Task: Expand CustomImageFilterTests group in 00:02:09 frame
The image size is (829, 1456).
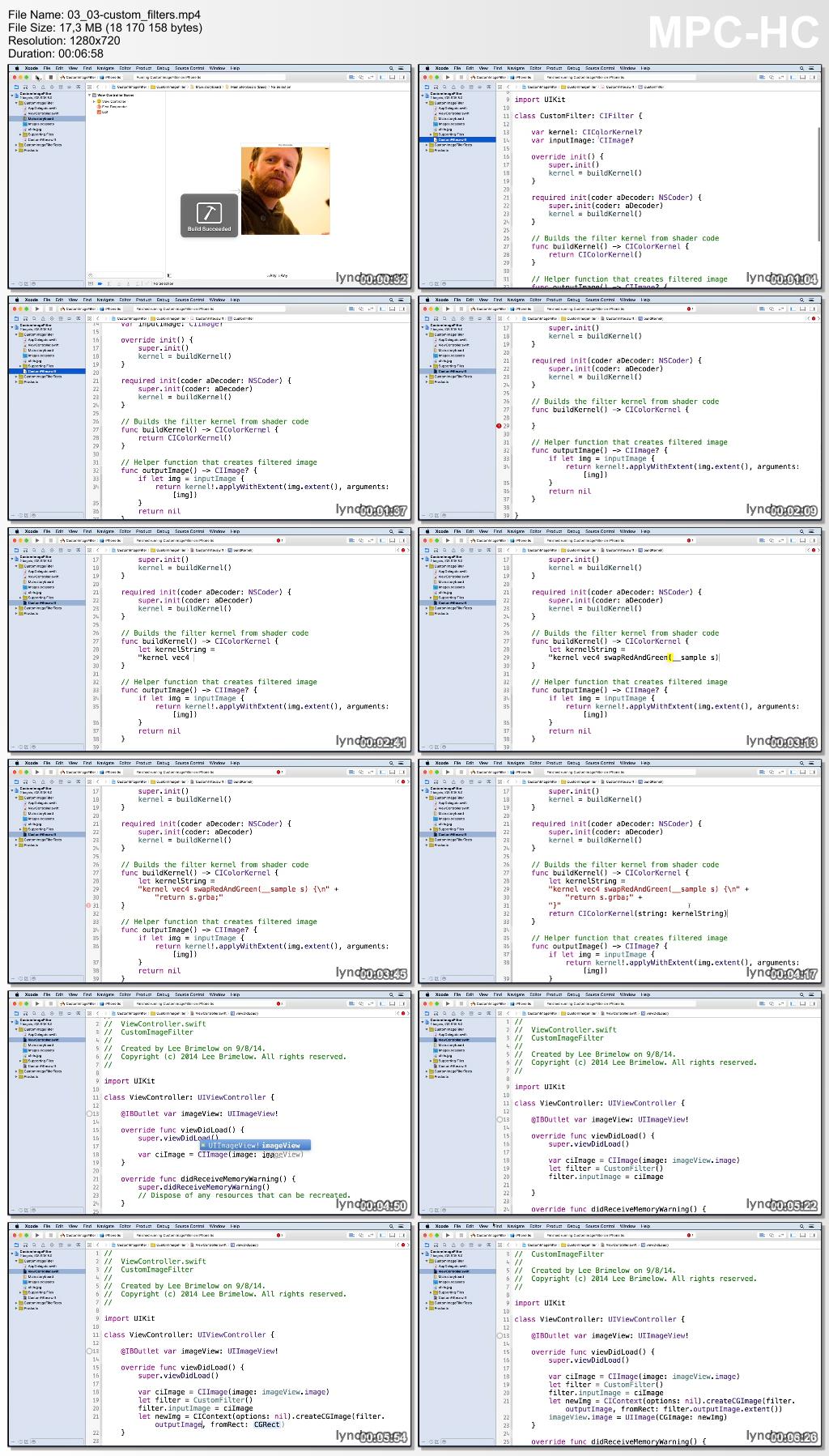Action: point(427,376)
